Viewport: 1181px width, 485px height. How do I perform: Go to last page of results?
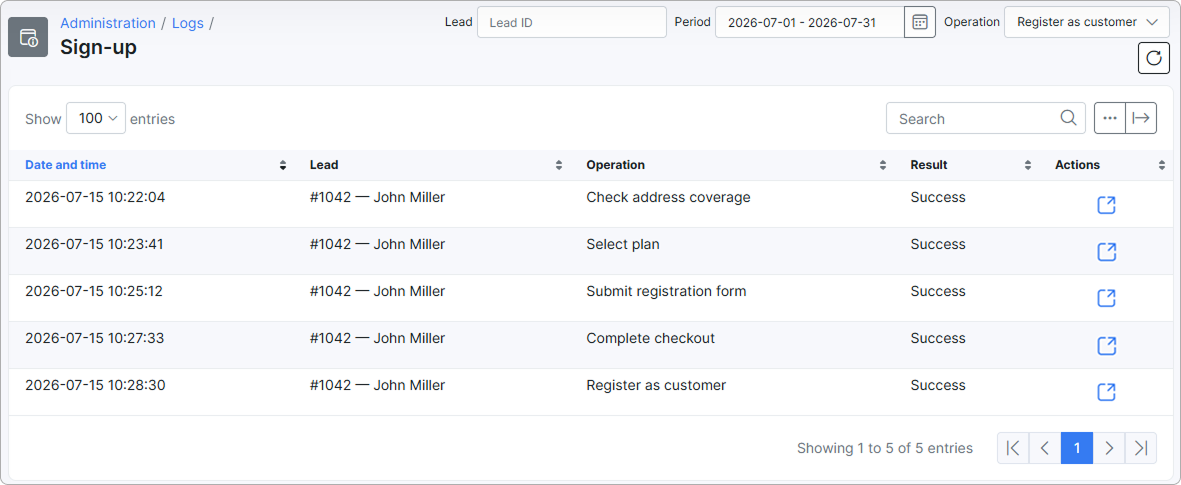pyautogui.click(x=1141, y=448)
